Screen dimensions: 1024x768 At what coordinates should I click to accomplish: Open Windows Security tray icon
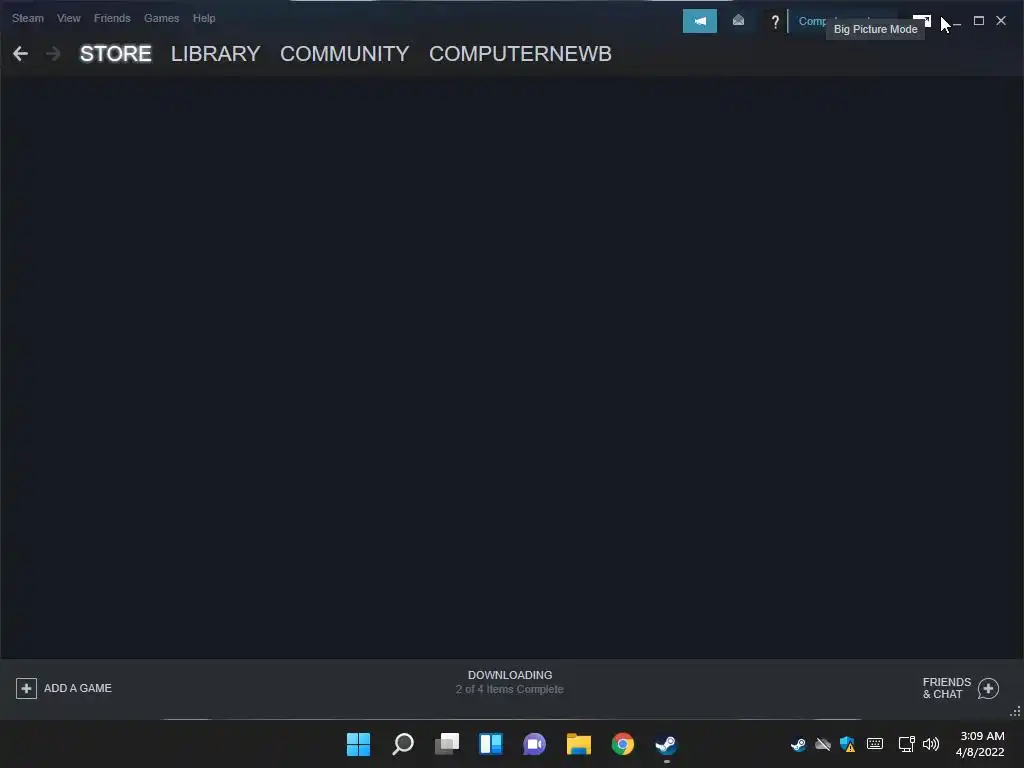point(848,744)
